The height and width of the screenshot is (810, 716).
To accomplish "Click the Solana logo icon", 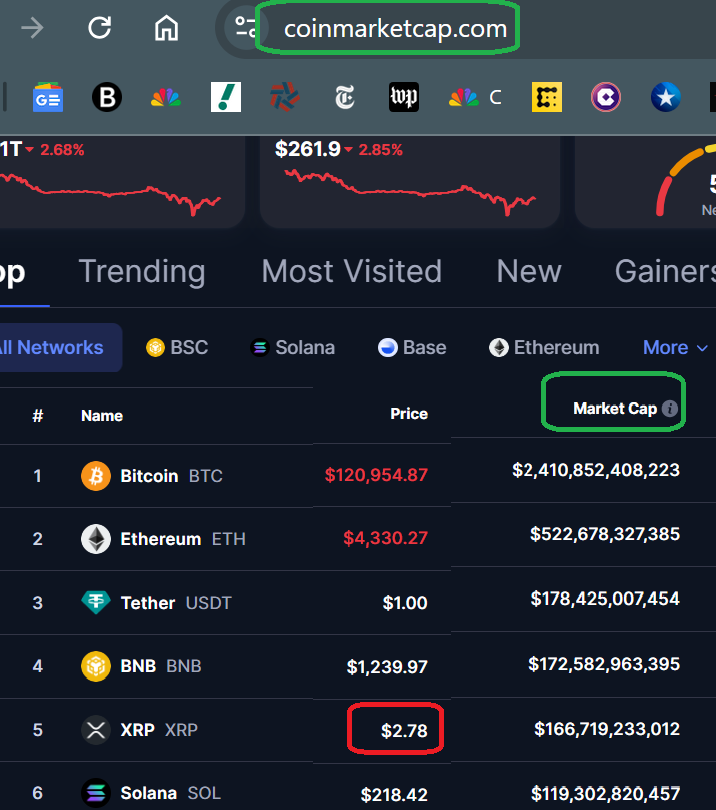I will click(96, 793).
